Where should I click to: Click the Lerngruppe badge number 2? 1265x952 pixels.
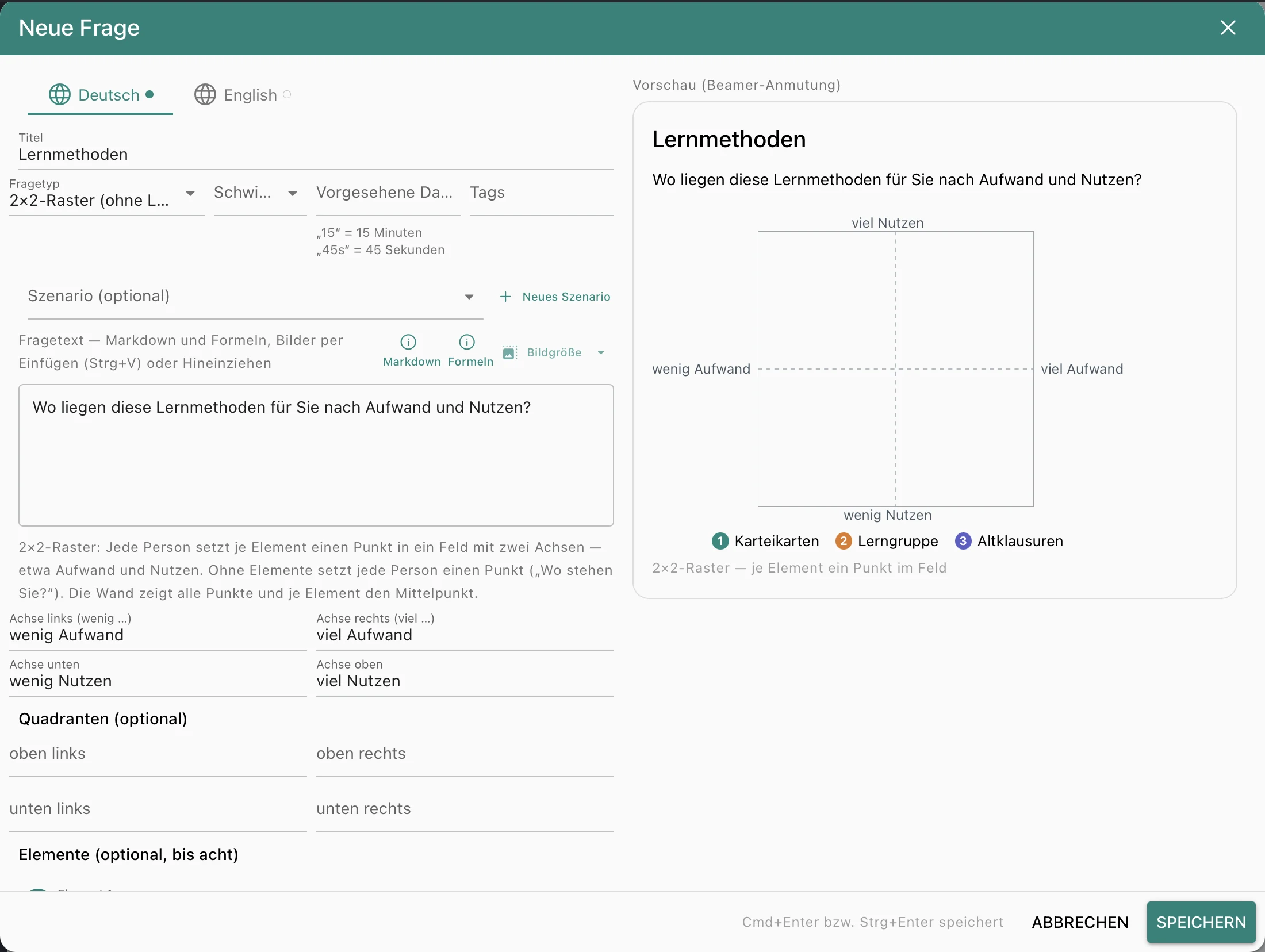[844, 541]
